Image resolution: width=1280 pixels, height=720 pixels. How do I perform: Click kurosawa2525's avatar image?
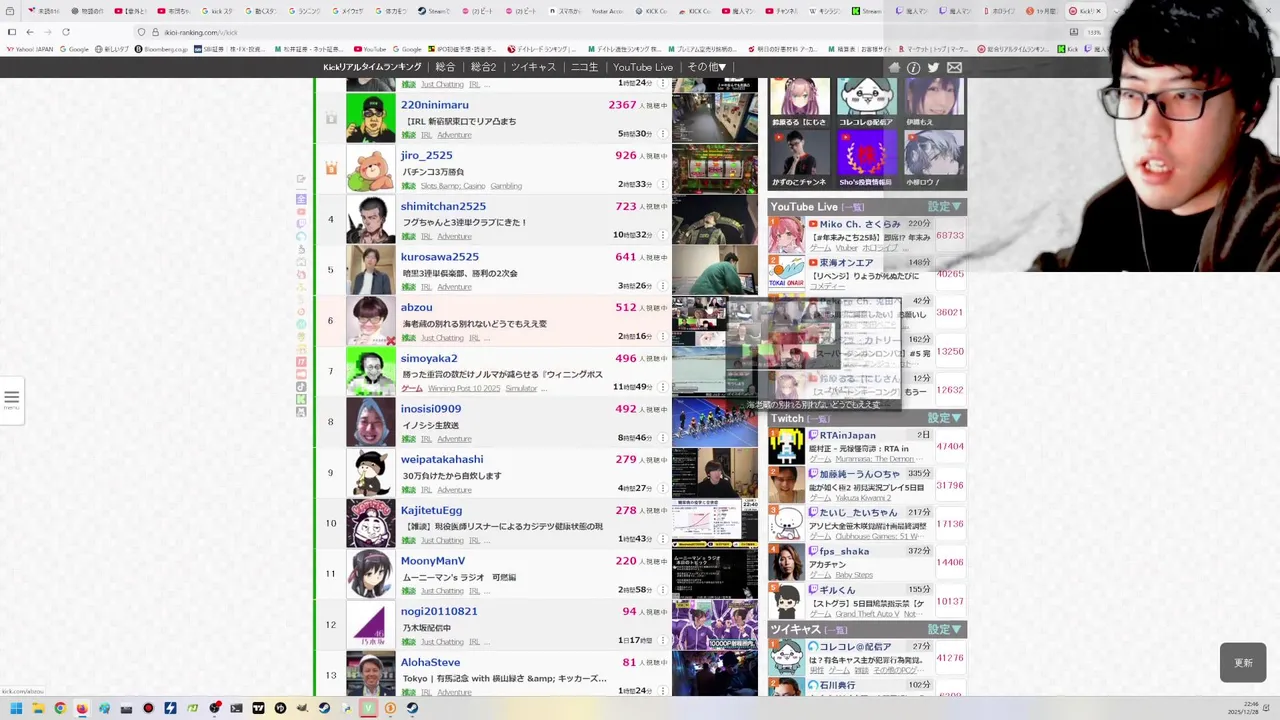coord(371,270)
